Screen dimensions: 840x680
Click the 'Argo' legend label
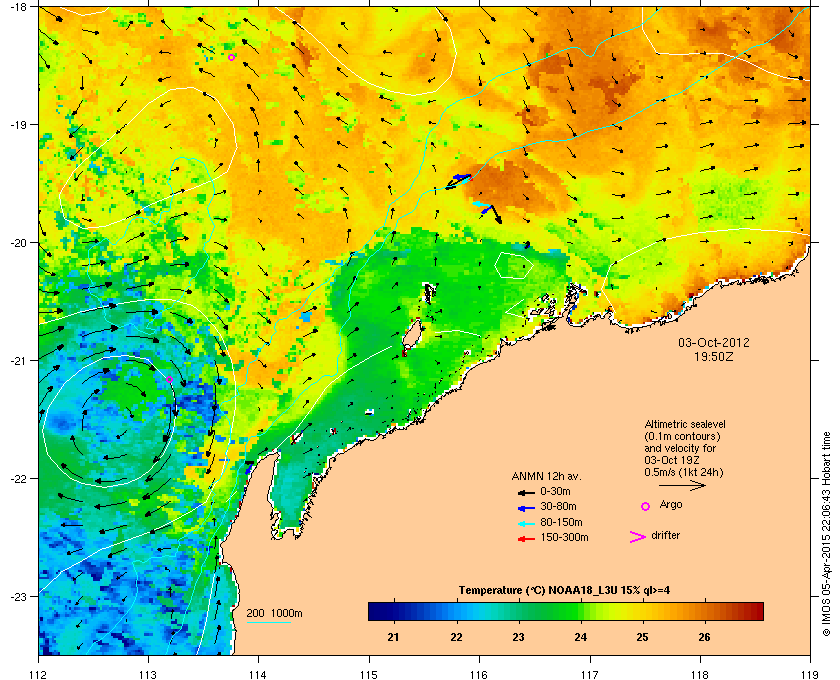coord(671,505)
